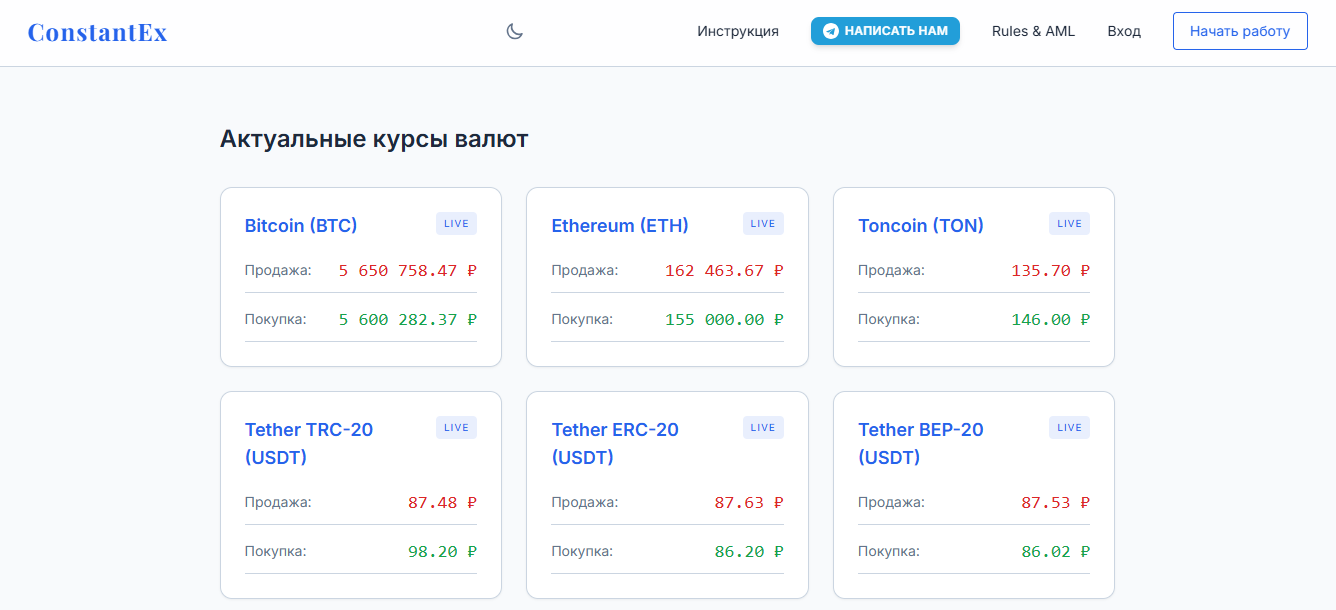1336x610 pixels.
Task: Open the ConstantEx logo home link
Action: click(x=97, y=32)
